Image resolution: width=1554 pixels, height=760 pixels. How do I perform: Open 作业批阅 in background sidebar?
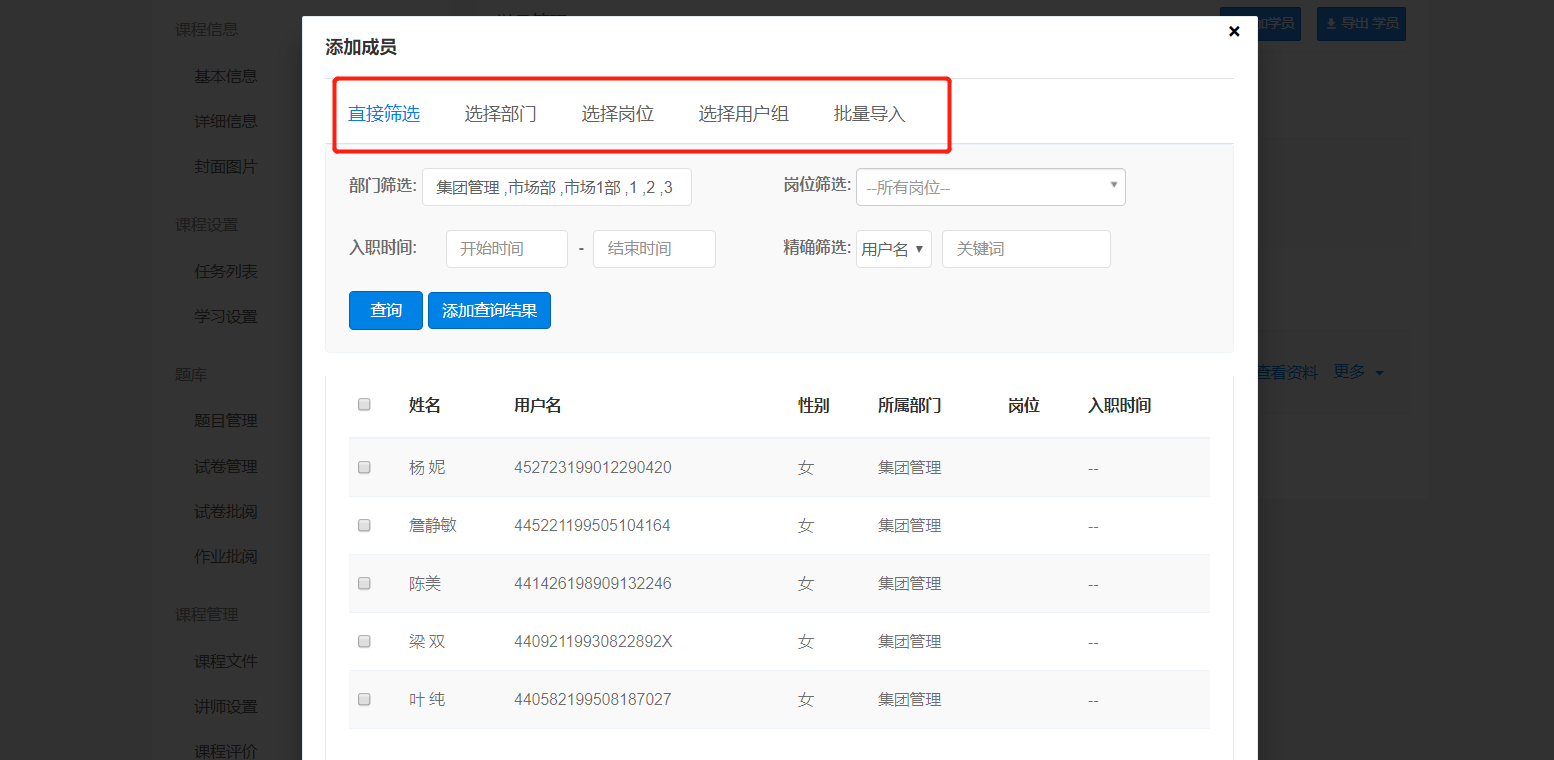226,556
